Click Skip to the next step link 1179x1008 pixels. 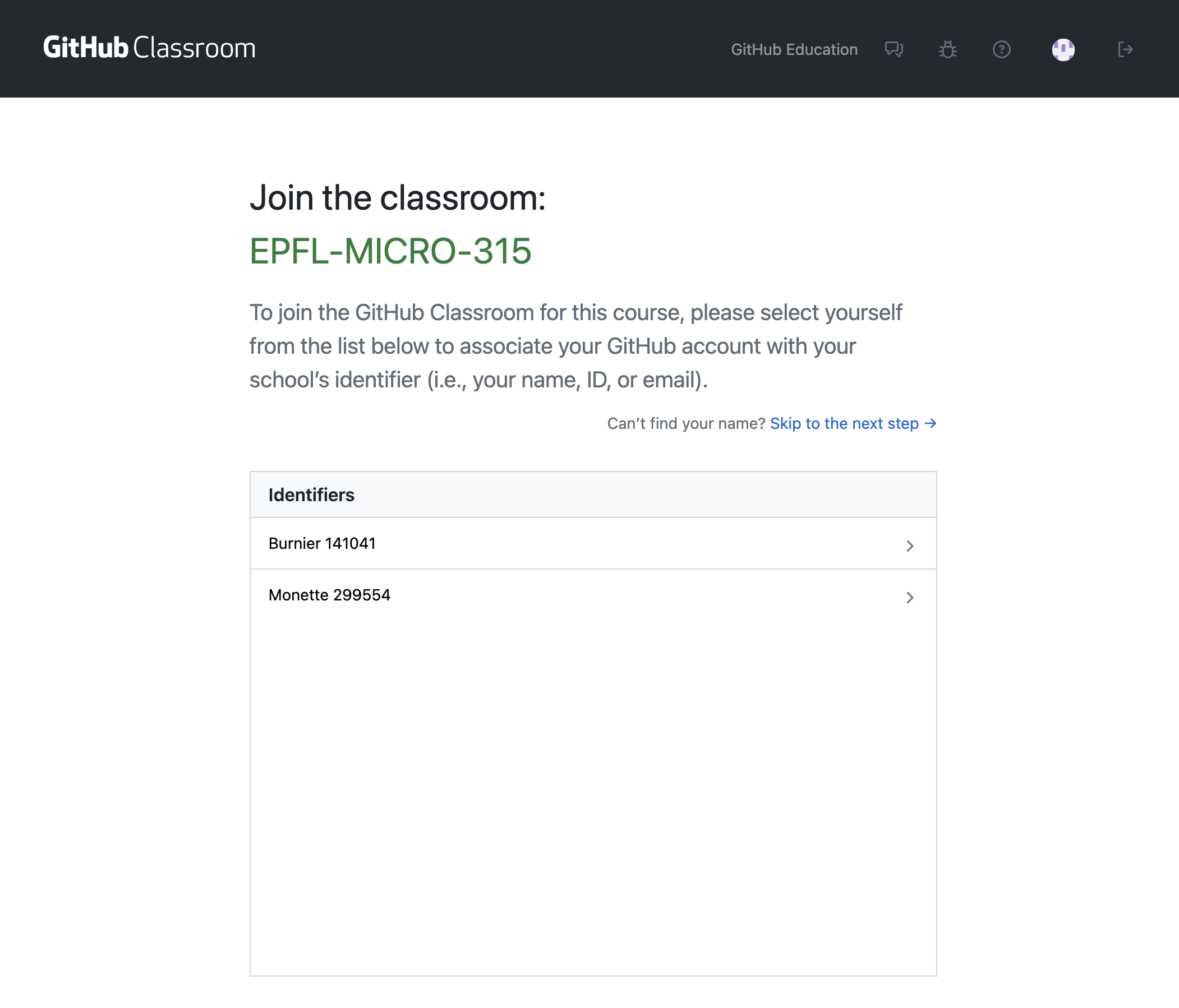point(844,423)
